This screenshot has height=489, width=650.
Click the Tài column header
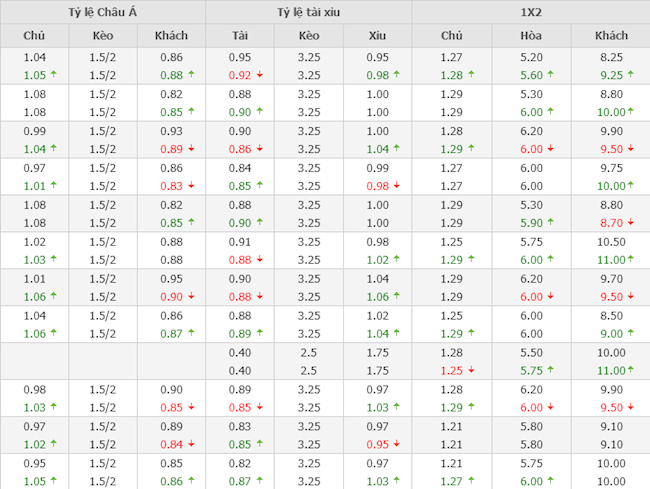[x=240, y=36]
